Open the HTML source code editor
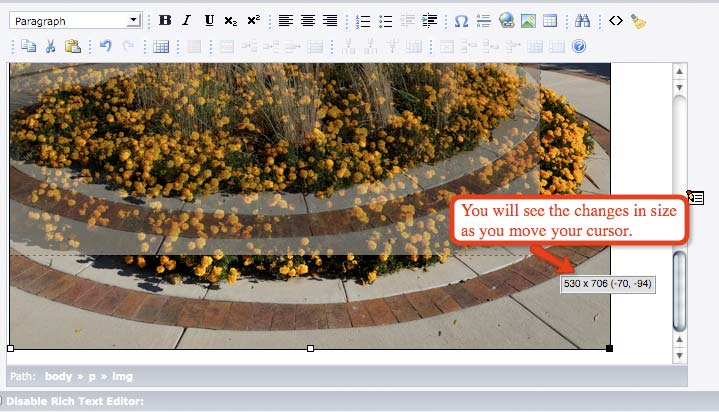The image size is (719, 412). pos(616,20)
